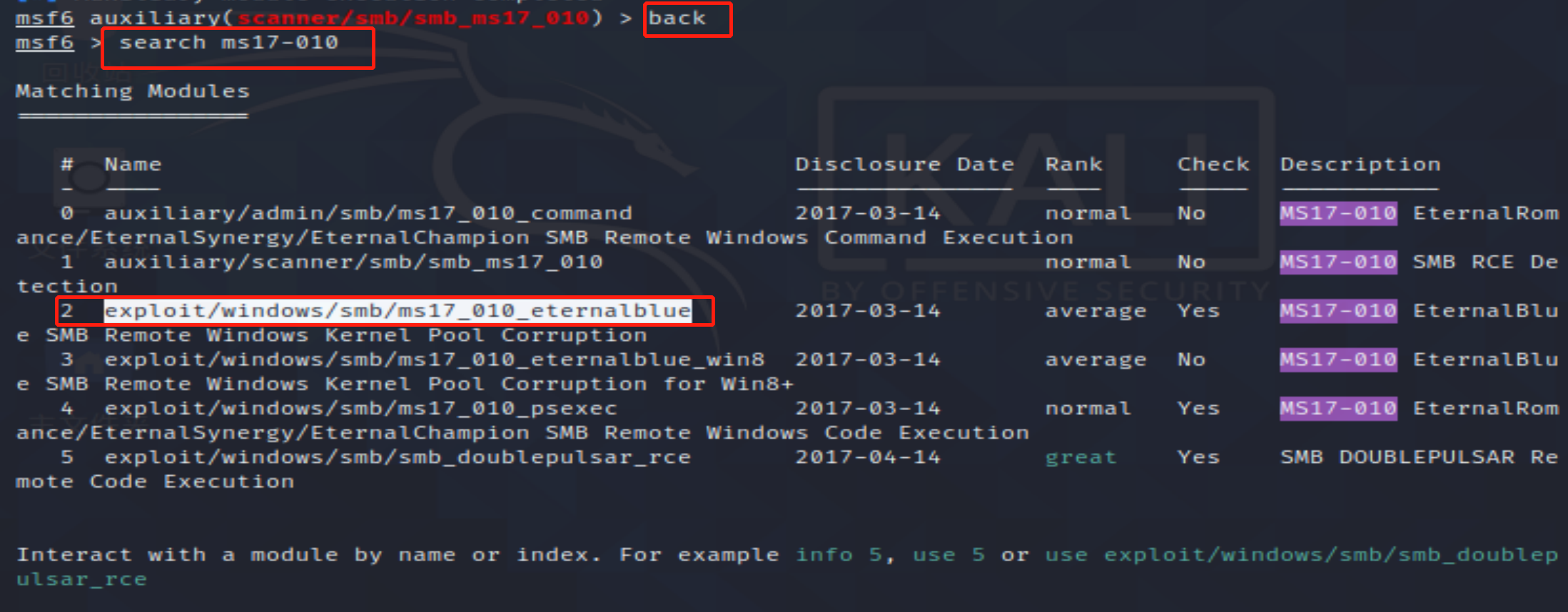Click the "Name" column header
Viewport: 1568px width, 612px height.
(x=133, y=165)
